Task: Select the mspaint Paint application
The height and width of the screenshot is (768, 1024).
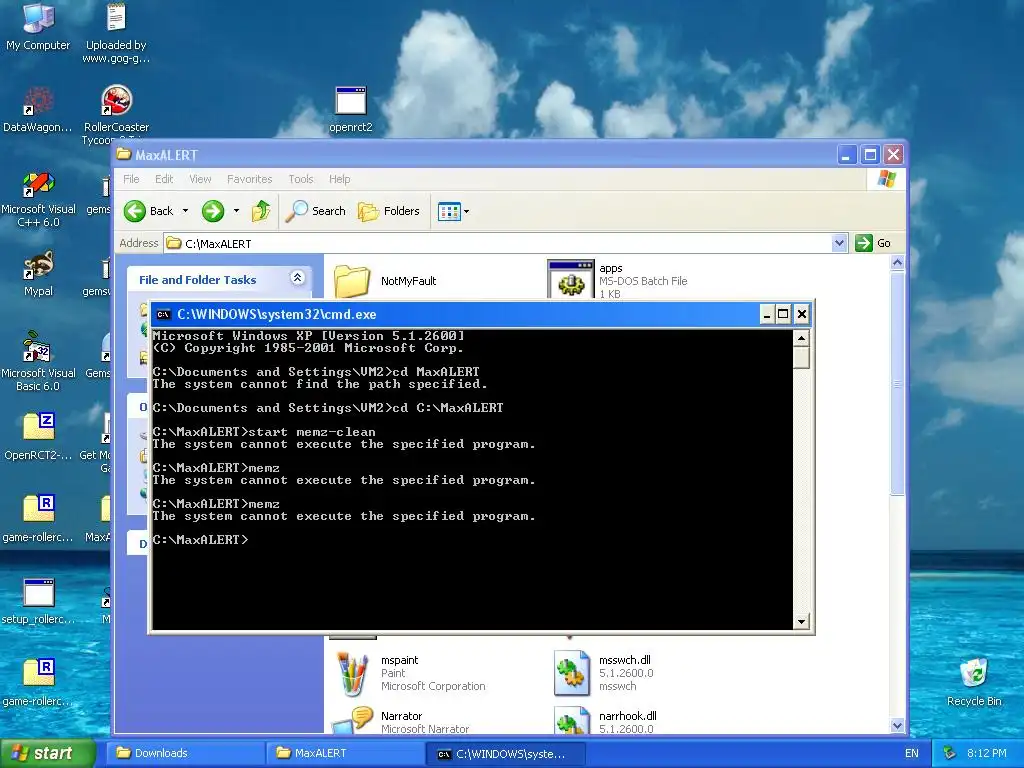Action: pyautogui.click(x=411, y=673)
